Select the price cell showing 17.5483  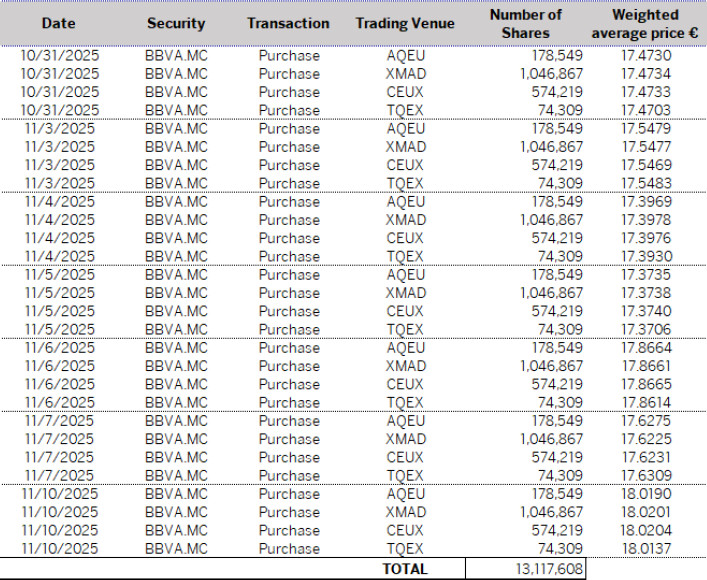[645, 184]
